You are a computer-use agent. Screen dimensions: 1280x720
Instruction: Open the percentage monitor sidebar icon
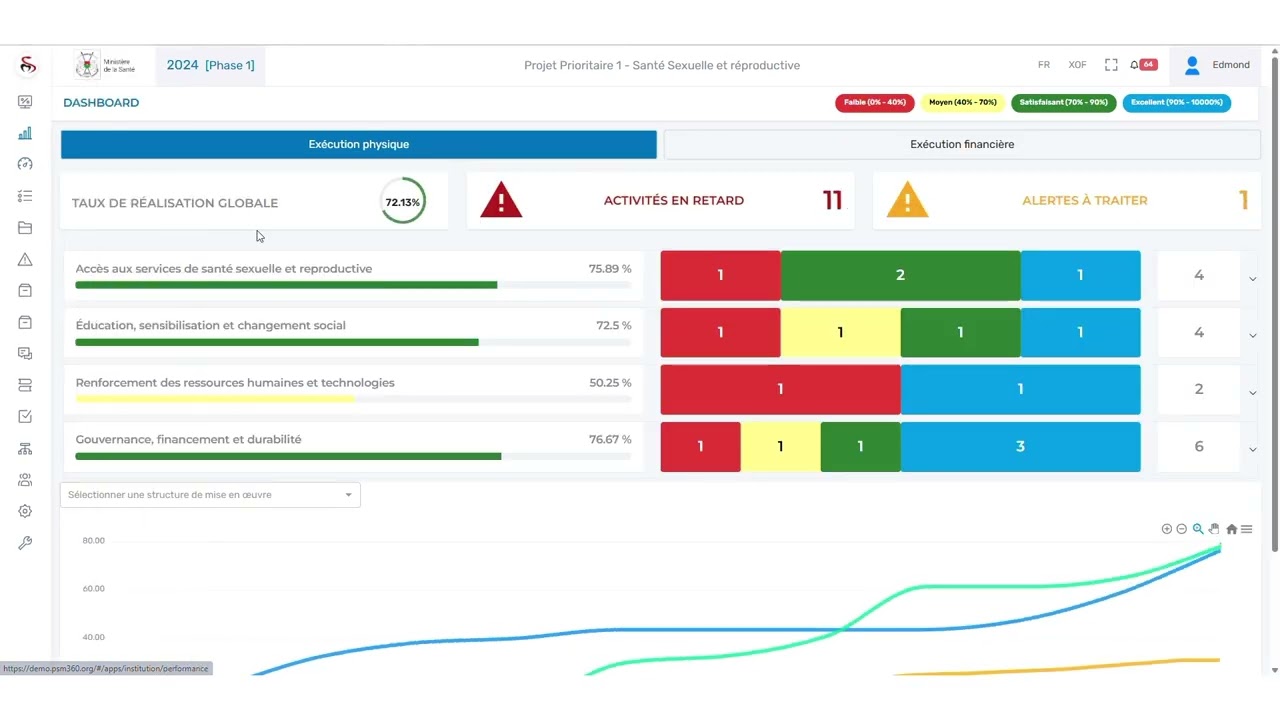point(25,102)
